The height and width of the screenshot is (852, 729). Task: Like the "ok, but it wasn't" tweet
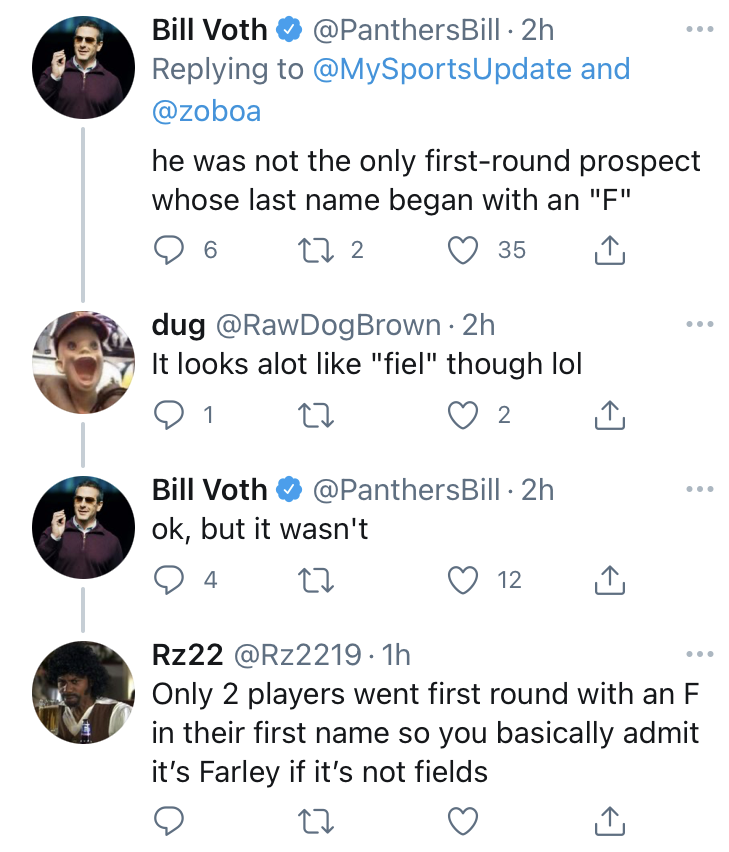point(463,580)
